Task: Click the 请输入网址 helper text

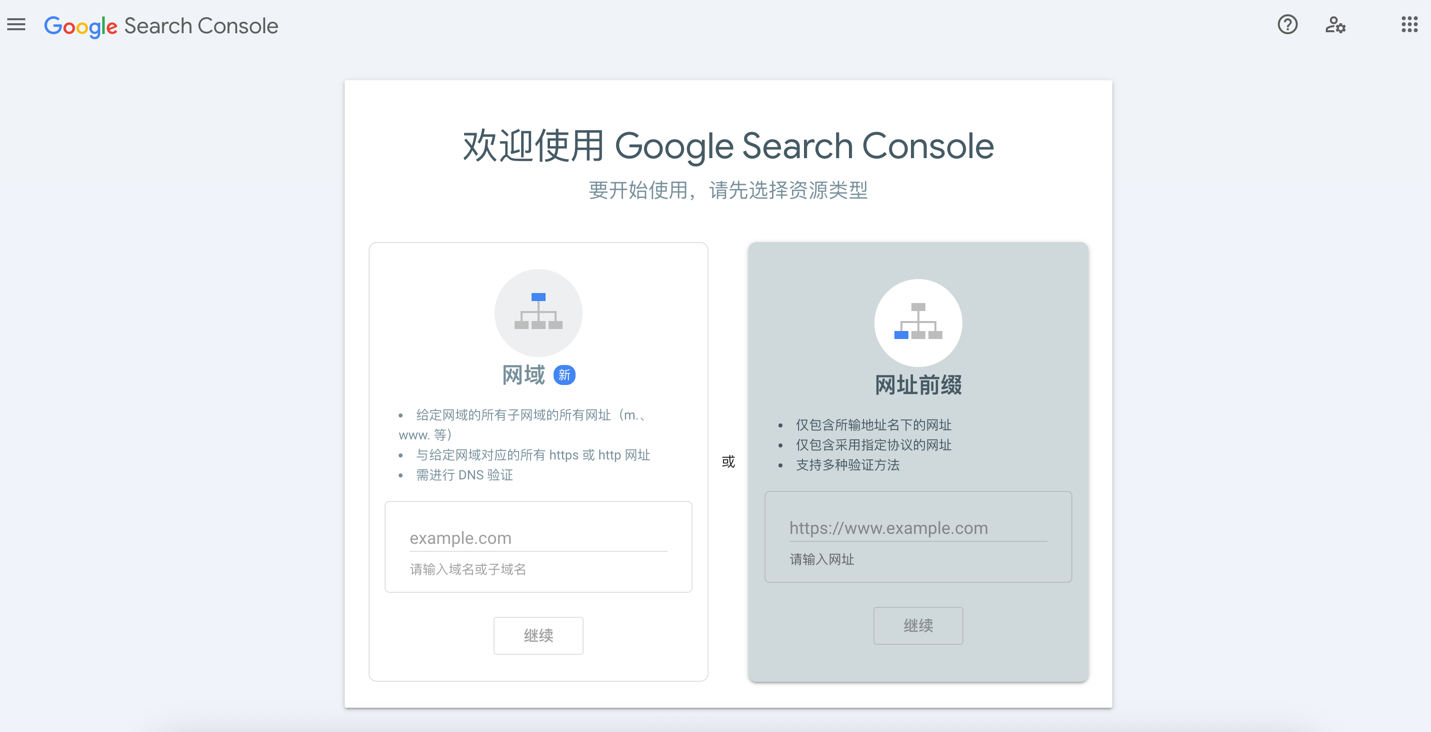Action: 821,560
